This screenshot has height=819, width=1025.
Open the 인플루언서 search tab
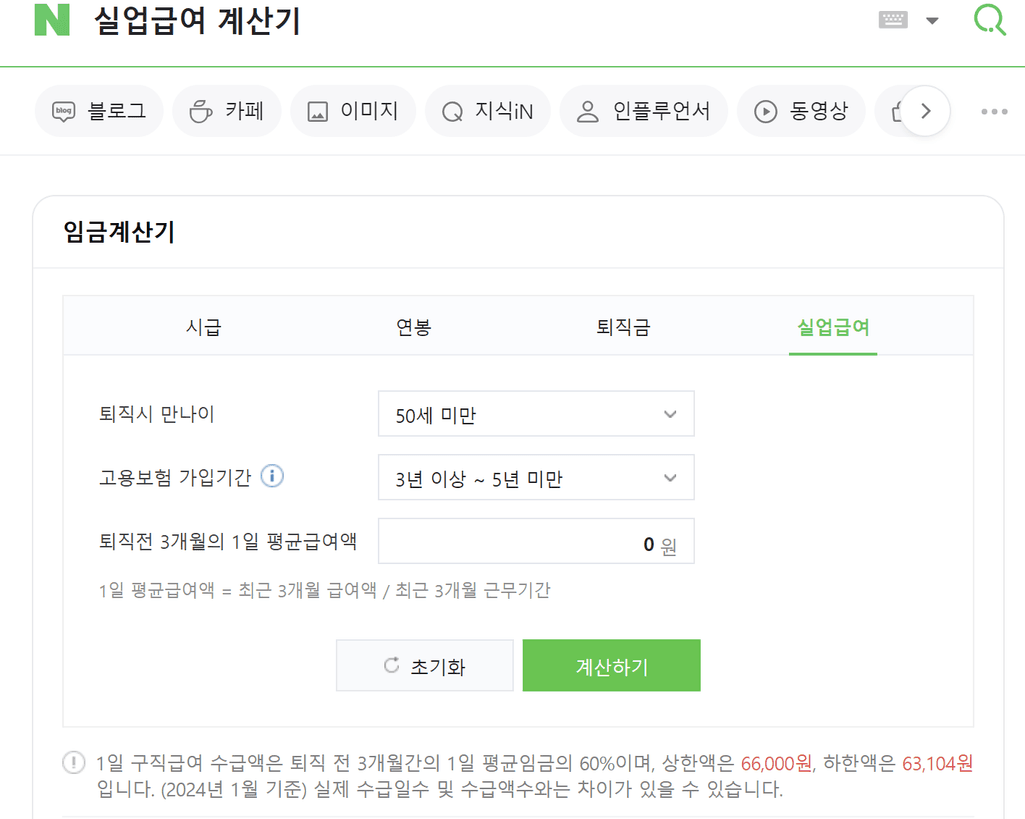point(643,111)
